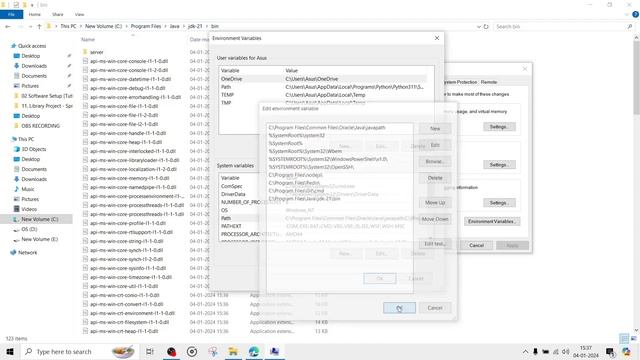
Task: Open File Explorer taskbar icon
Action: pos(233,351)
